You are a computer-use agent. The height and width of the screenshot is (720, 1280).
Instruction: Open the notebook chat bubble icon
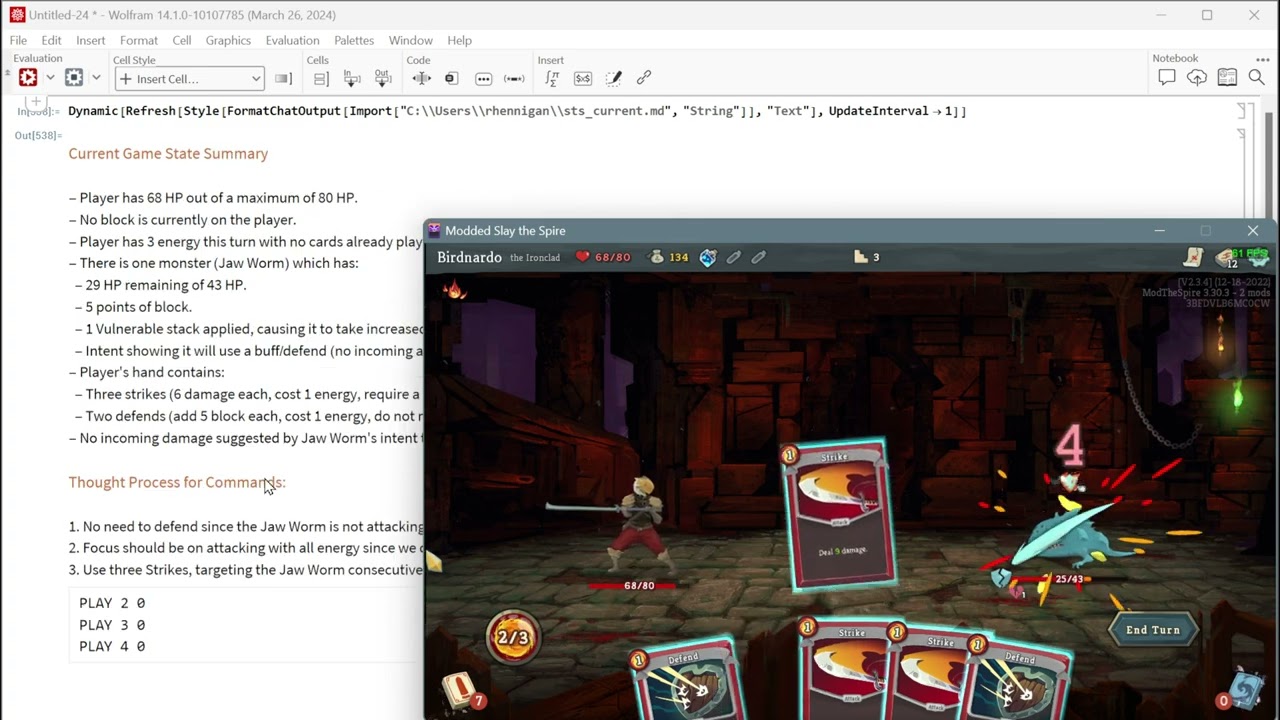click(x=1166, y=78)
